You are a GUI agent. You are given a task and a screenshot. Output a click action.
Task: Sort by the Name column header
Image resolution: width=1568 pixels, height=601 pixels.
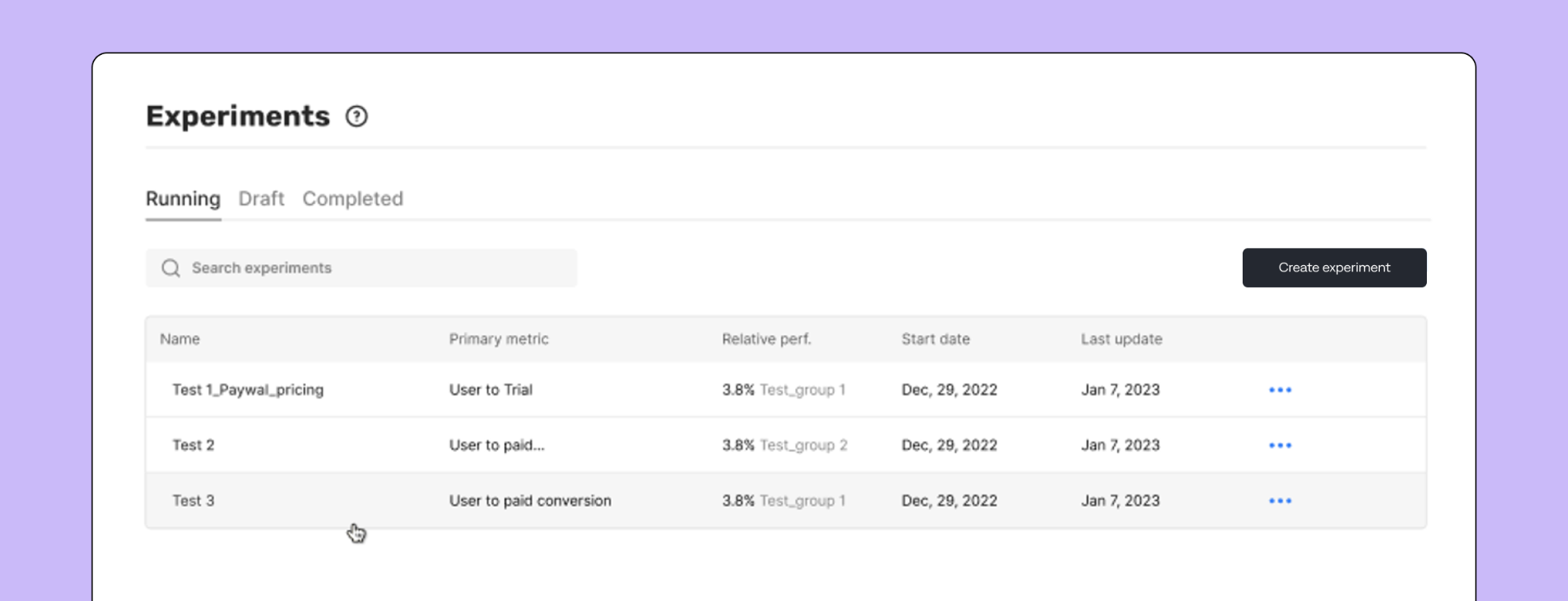pyautogui.click(x=180, y=340)
